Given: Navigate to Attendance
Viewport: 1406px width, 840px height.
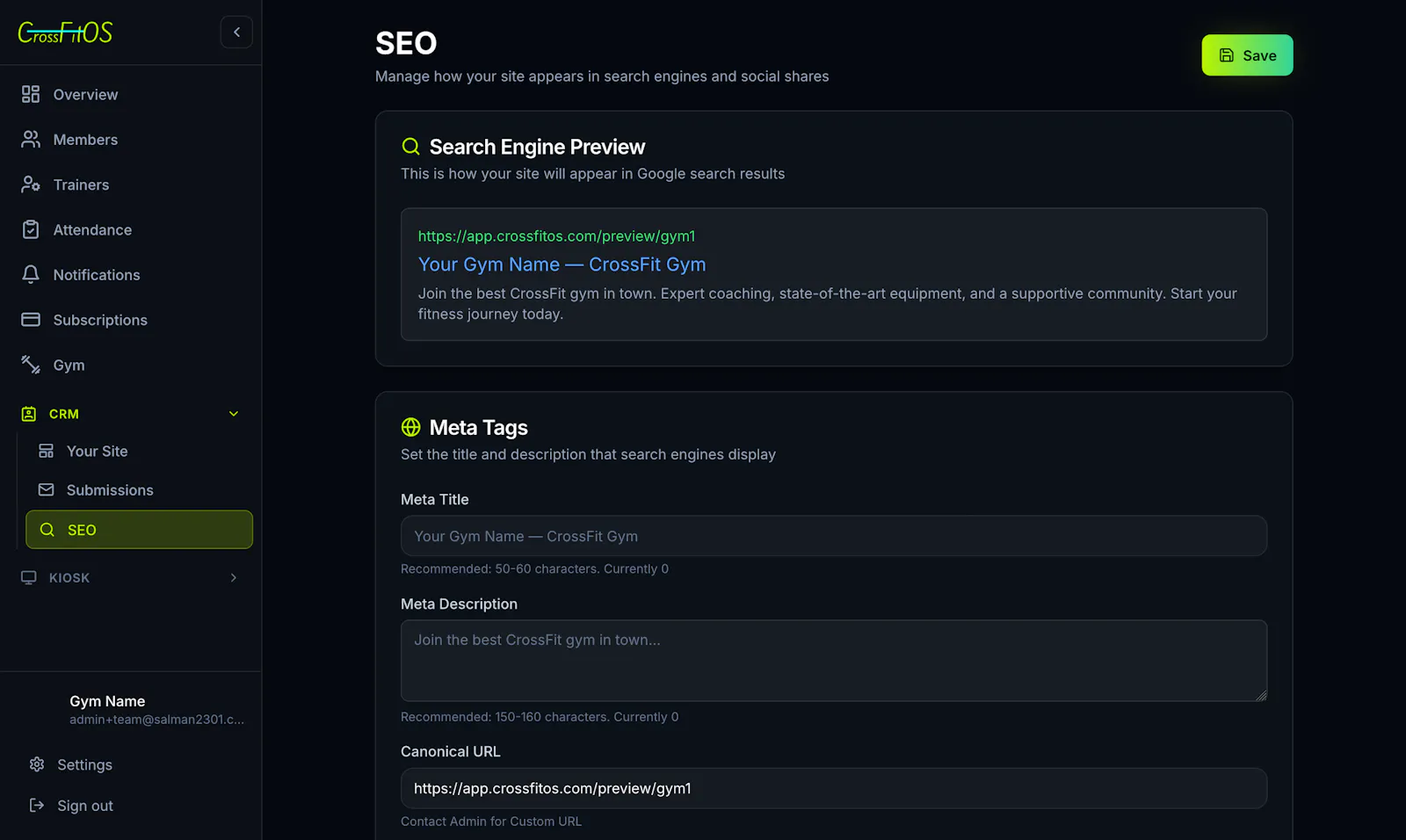Looking at the screenshot, I should coord(131,229).
